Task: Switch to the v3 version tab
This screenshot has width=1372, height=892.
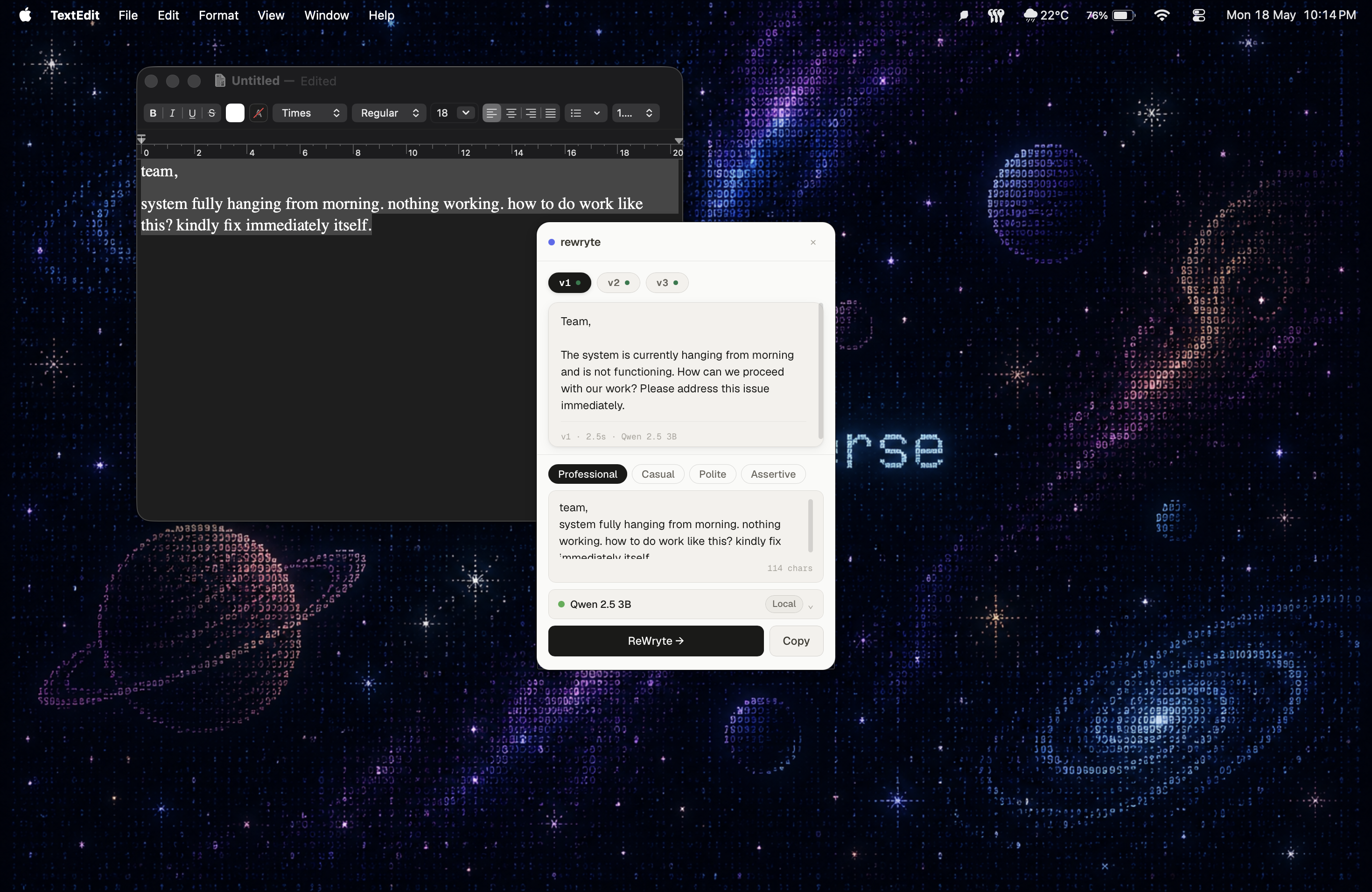Action: coord(667,282)
